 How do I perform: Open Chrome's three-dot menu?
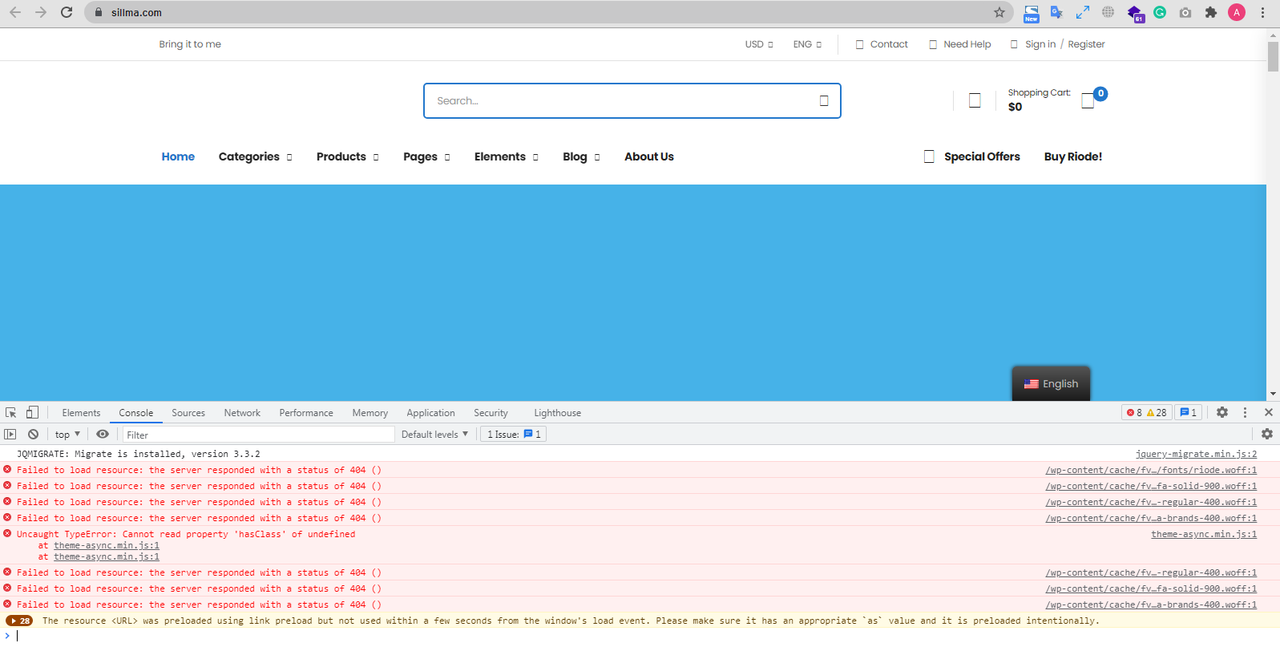[x=1264, y=13]
